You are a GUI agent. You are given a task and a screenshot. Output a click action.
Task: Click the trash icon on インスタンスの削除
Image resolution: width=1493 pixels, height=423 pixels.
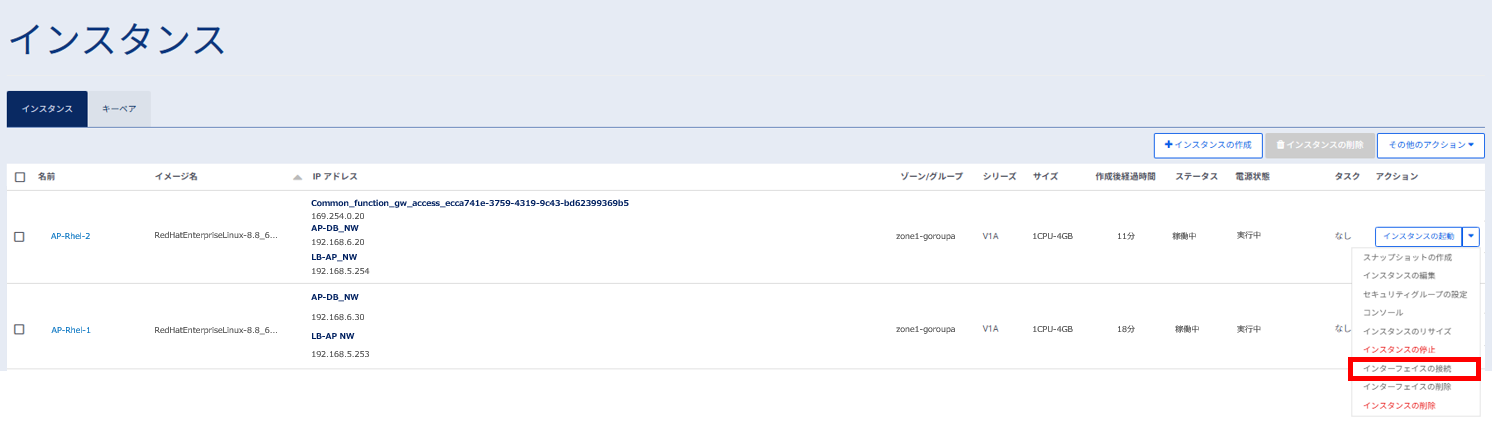[x=1280, y=146]
